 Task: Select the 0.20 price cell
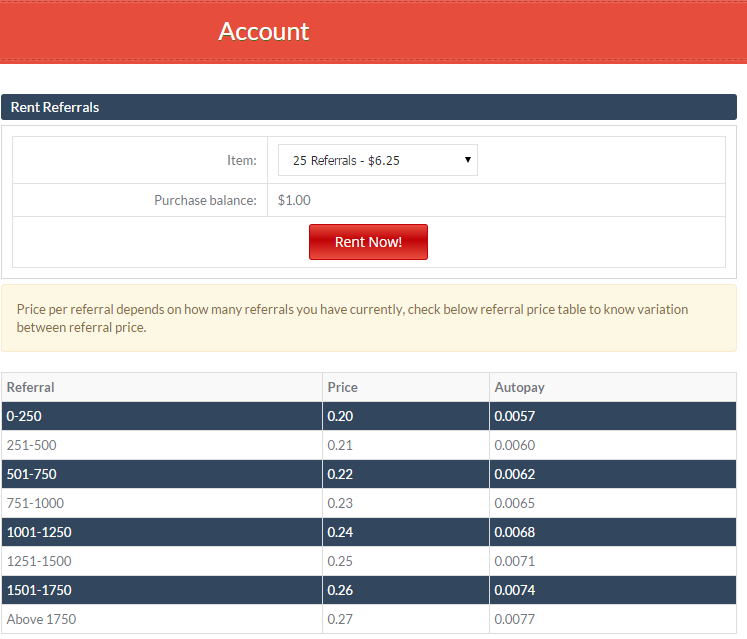click(x=406, y=416)
